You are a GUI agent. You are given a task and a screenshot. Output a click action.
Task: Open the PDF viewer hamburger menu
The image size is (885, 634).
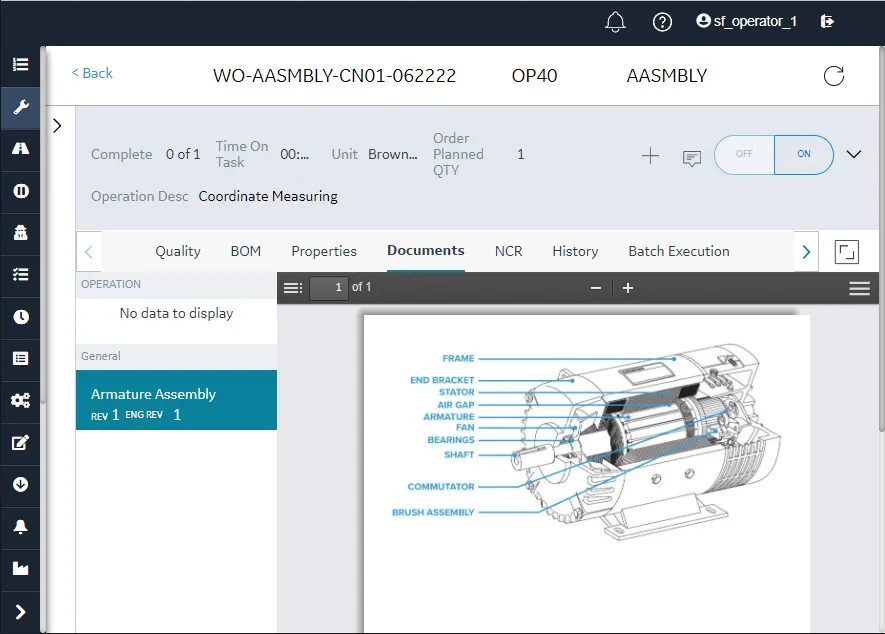tap(859, 288)
